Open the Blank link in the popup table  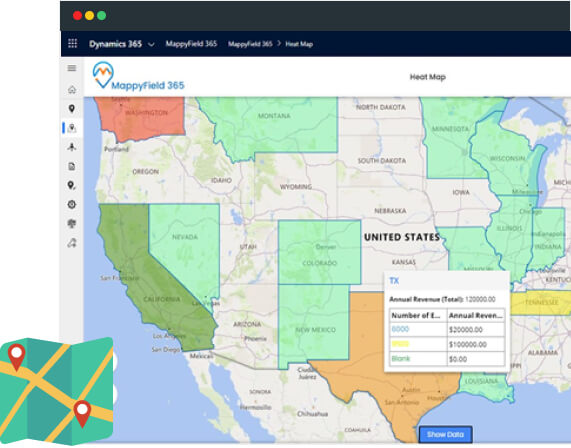pos(401,359)
